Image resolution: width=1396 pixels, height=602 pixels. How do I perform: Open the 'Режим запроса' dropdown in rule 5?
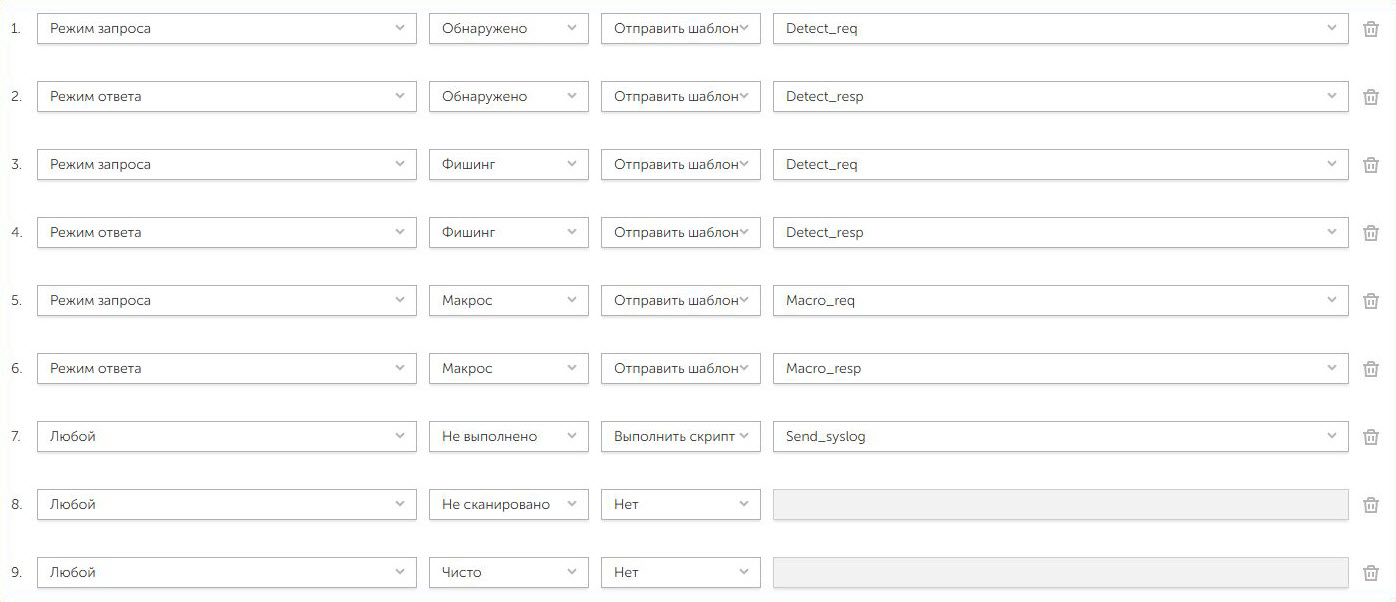tap(227, 301)
